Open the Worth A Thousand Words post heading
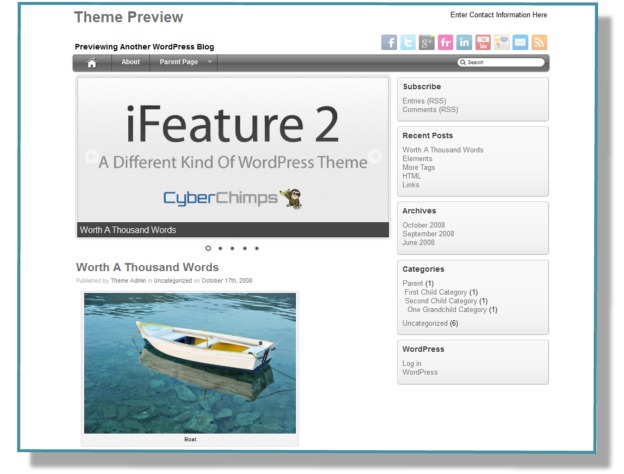 pyautogui.click(x=147, y=267)
